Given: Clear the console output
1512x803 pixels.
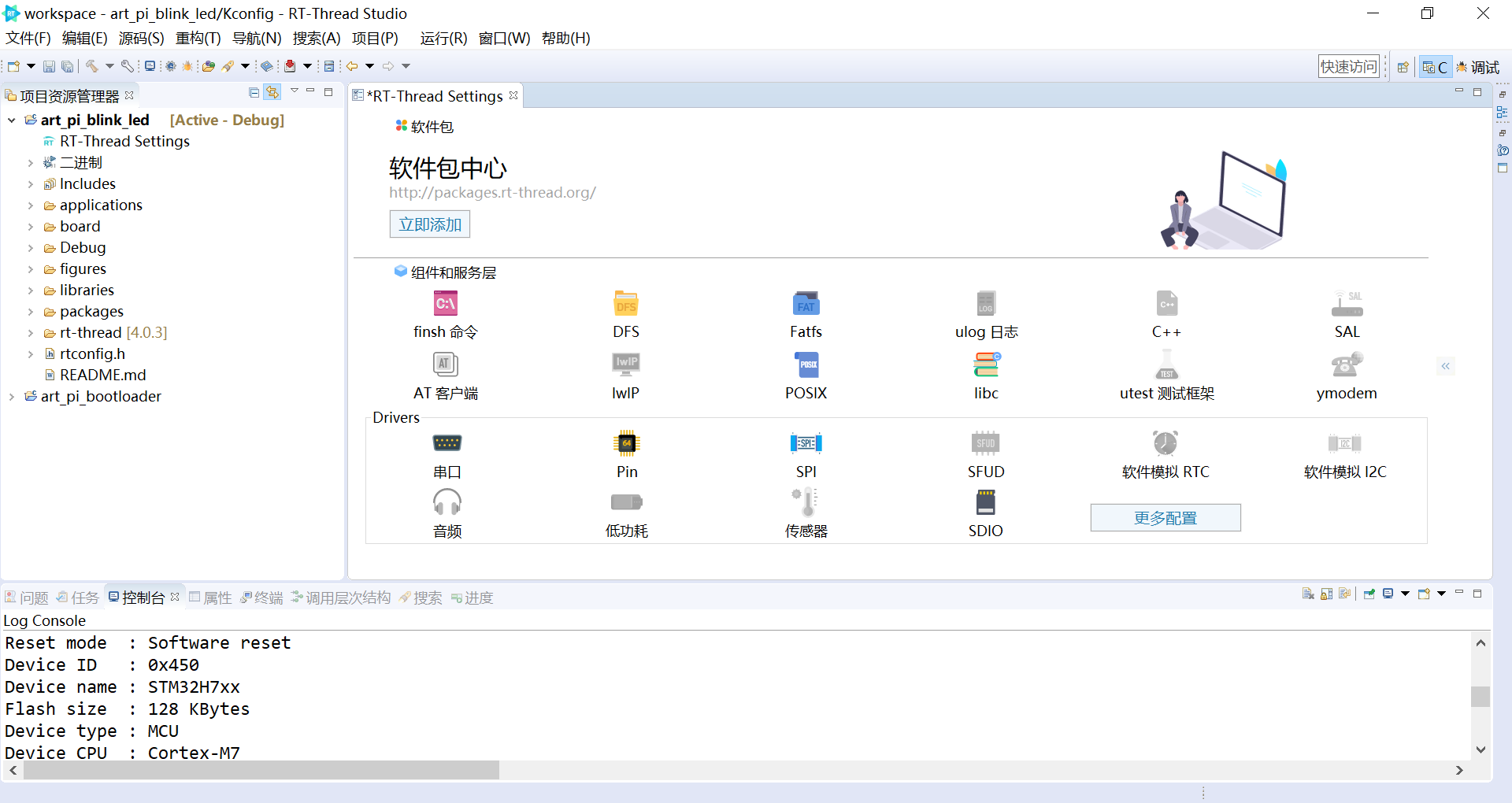Looking at the screenshot, I should tap(1308, 594).
